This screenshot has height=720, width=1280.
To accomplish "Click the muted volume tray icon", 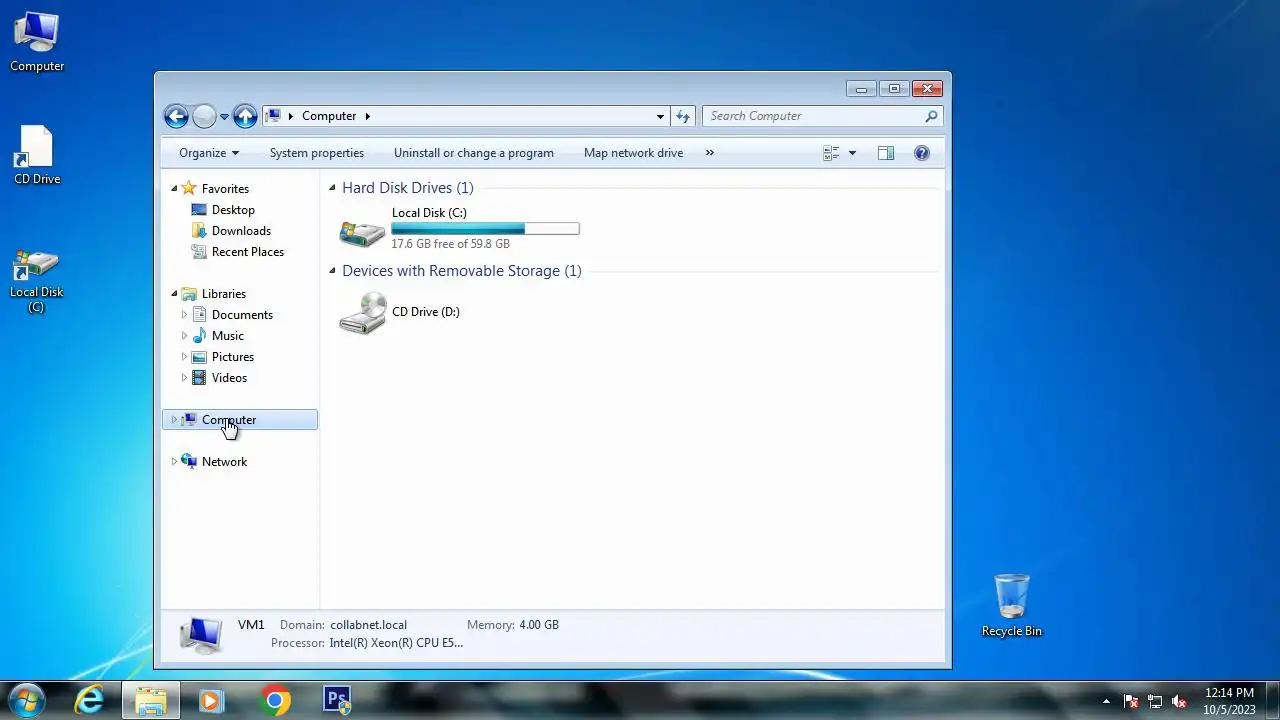I will (x=1179, y=701).
